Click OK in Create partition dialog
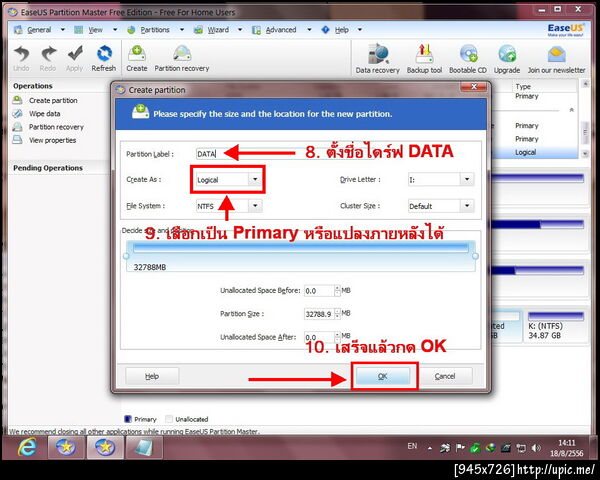 [383, 376]
